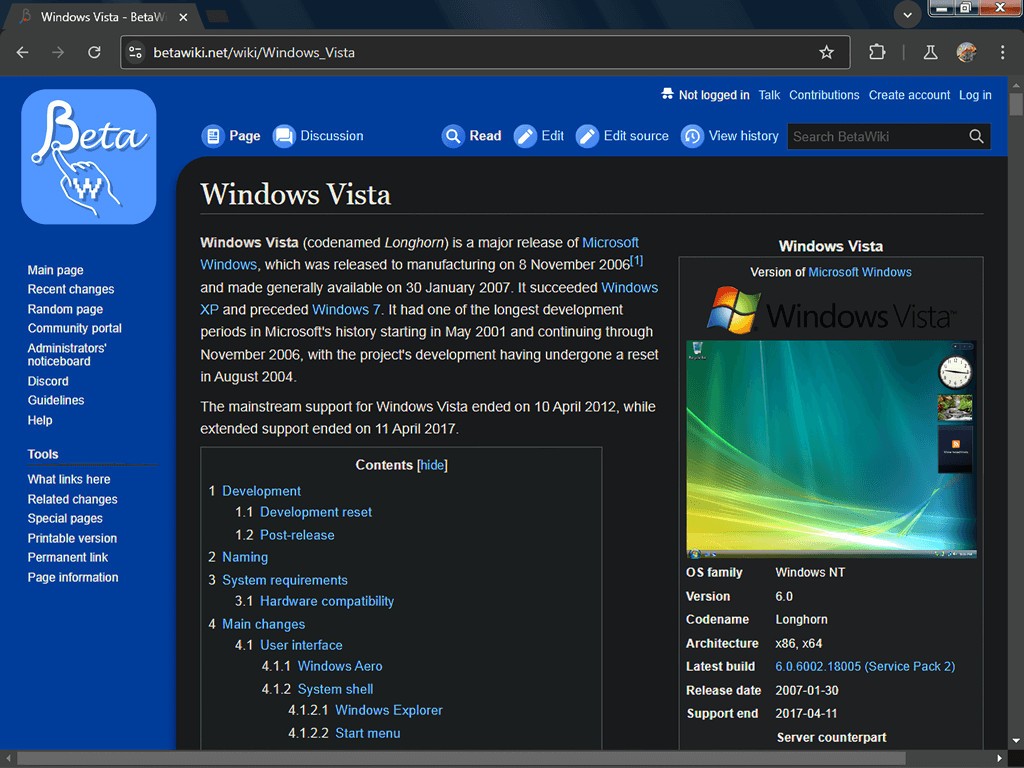Open the Edit tab
The image size is (1024, 768).
[x=552, y=136]
